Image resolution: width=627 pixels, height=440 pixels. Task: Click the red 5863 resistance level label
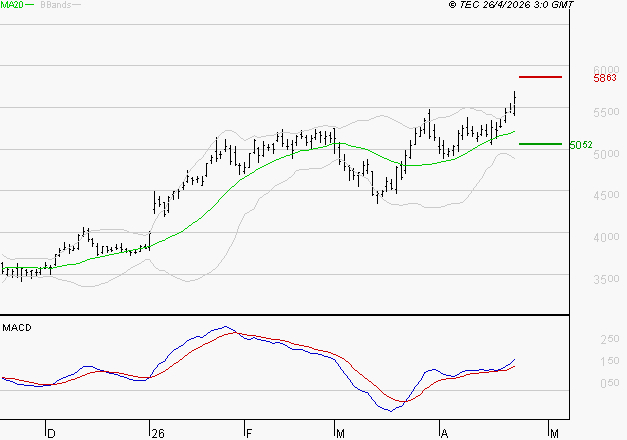(605, 78)
